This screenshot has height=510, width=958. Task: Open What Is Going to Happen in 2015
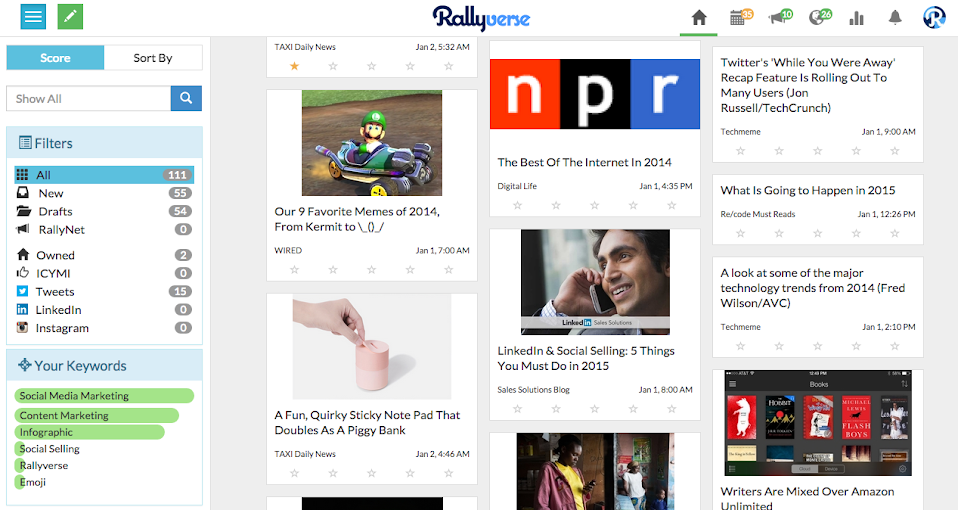tap(808, 191)
